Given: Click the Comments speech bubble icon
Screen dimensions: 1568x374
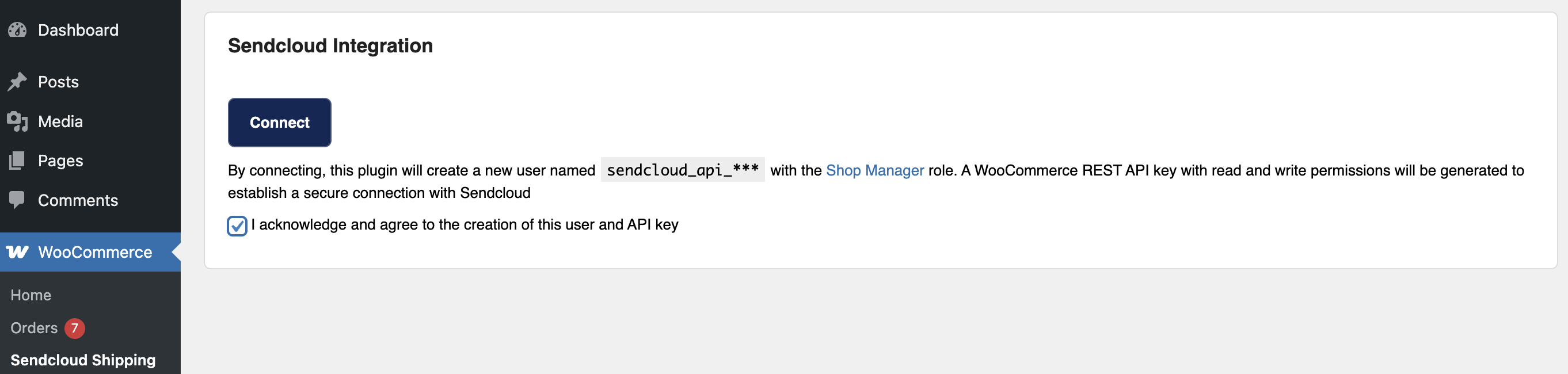Looking at the screenshot, I should tap(18, 200).
